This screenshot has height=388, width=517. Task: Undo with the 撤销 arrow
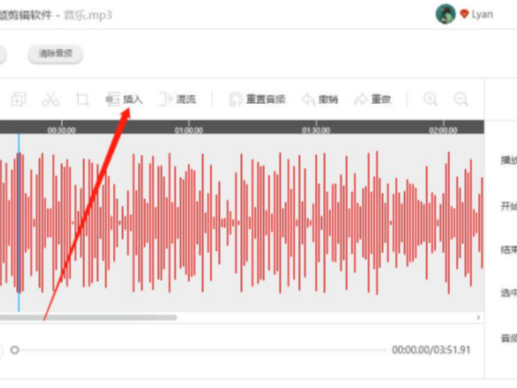point(320,99)
